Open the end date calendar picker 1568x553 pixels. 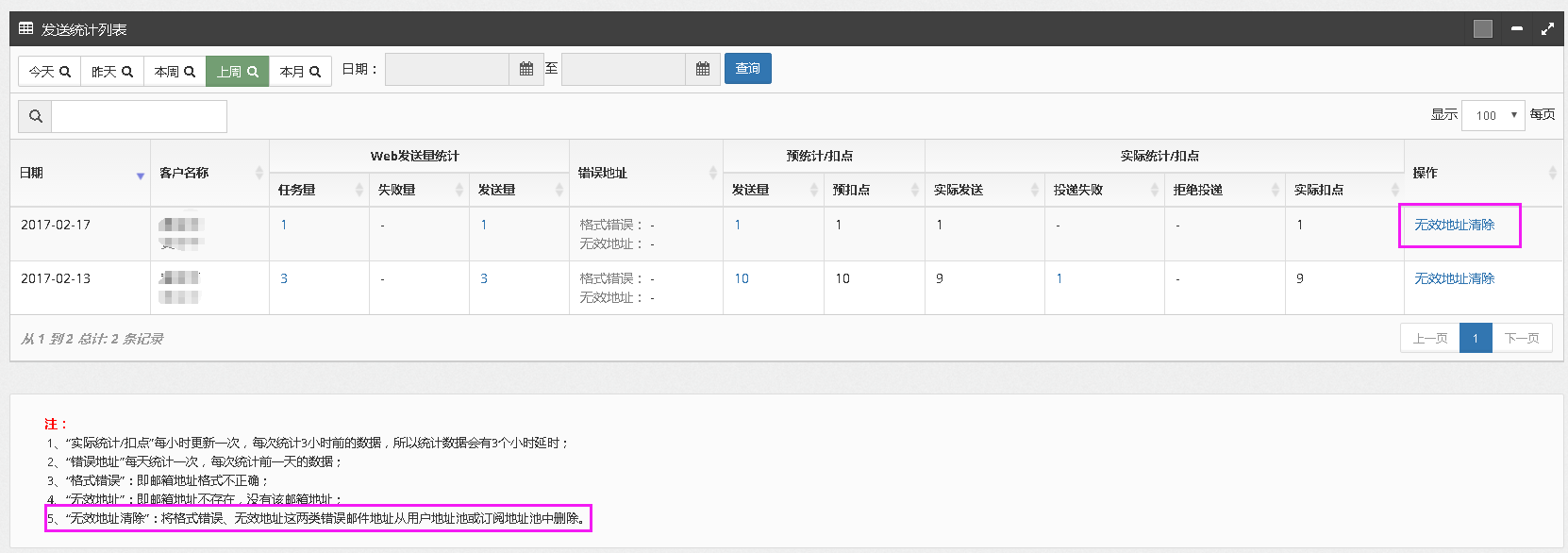point(703,69)
